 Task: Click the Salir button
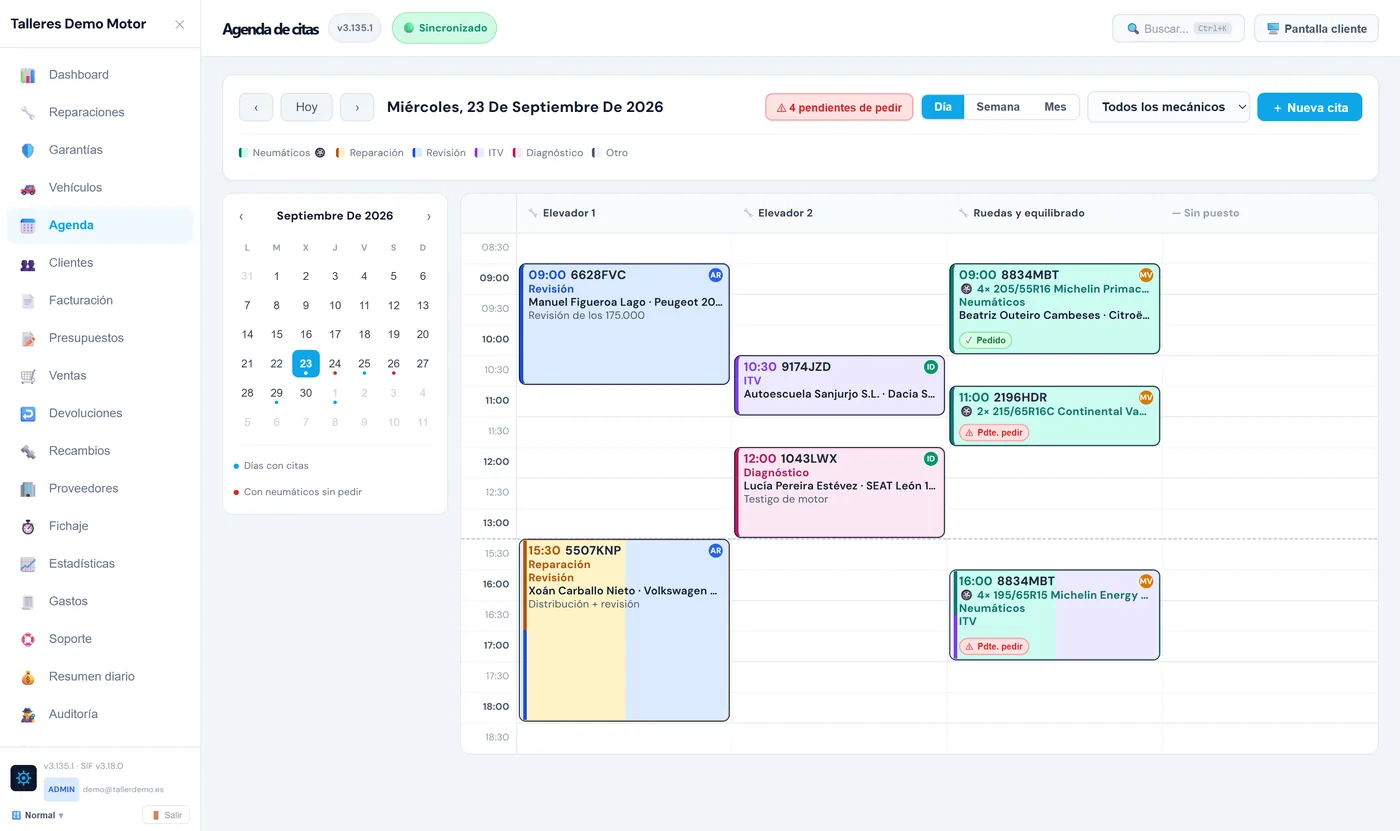point(166,815)
